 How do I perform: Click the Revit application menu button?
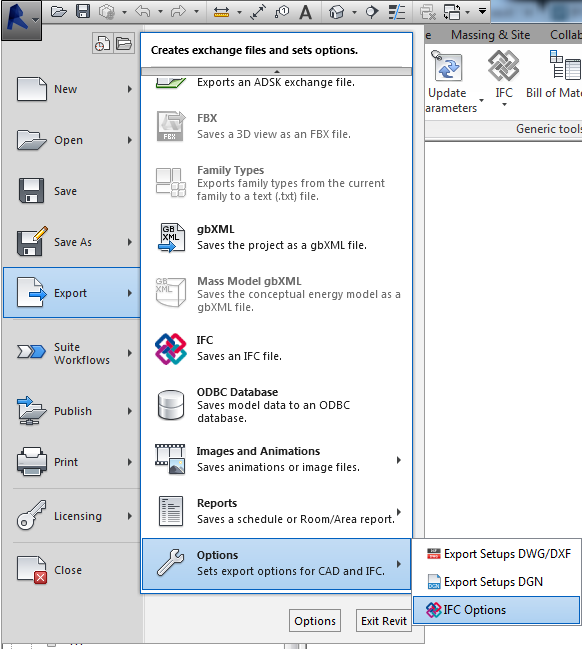click(21, 20)
